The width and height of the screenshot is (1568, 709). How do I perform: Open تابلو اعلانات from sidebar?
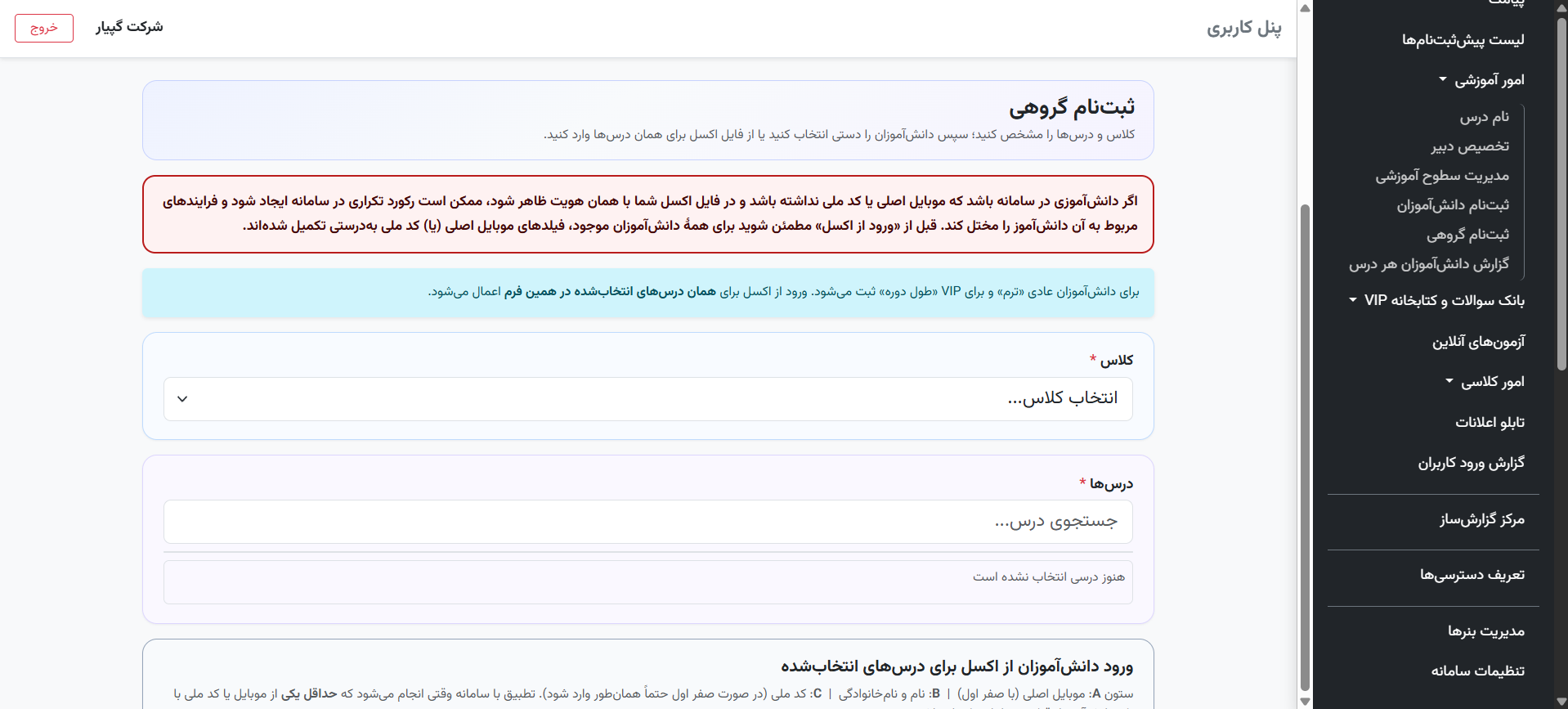point(1490,422)
